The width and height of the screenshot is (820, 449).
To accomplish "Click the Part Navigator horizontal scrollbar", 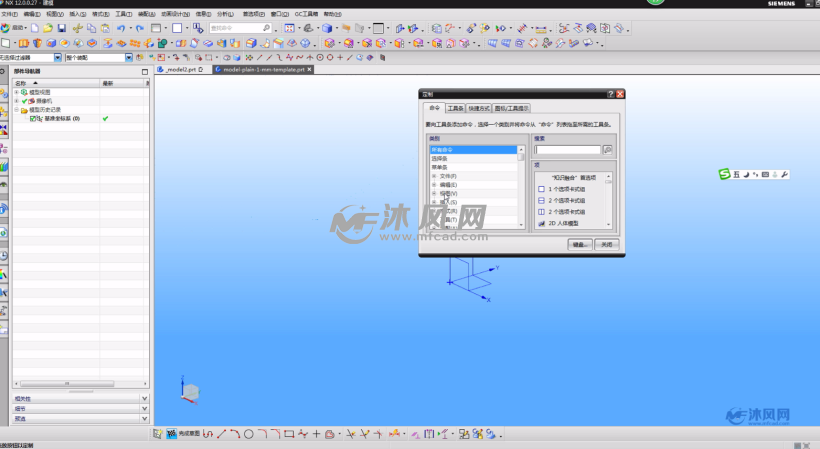I will pos(67,384).
